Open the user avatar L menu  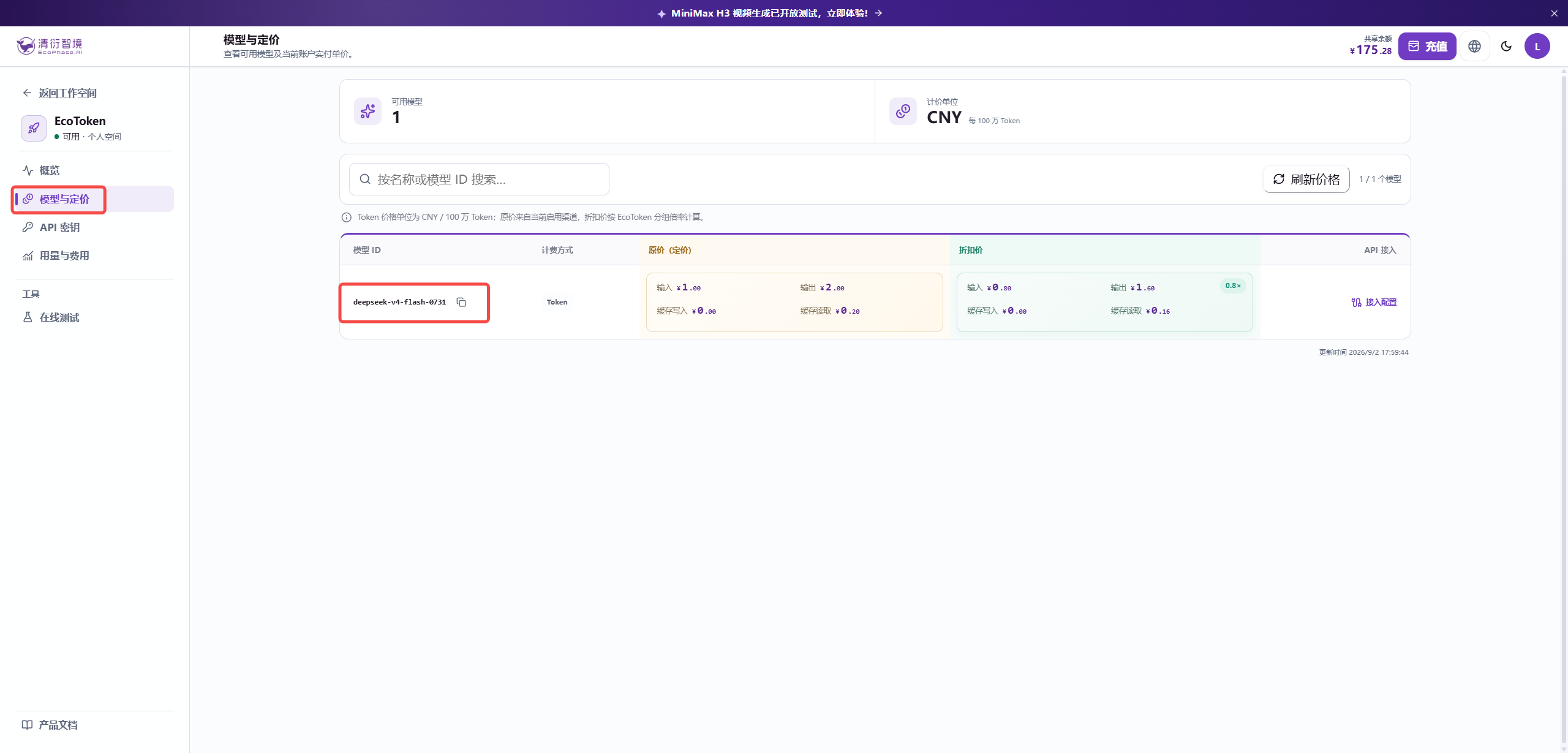pos(1537,46)
